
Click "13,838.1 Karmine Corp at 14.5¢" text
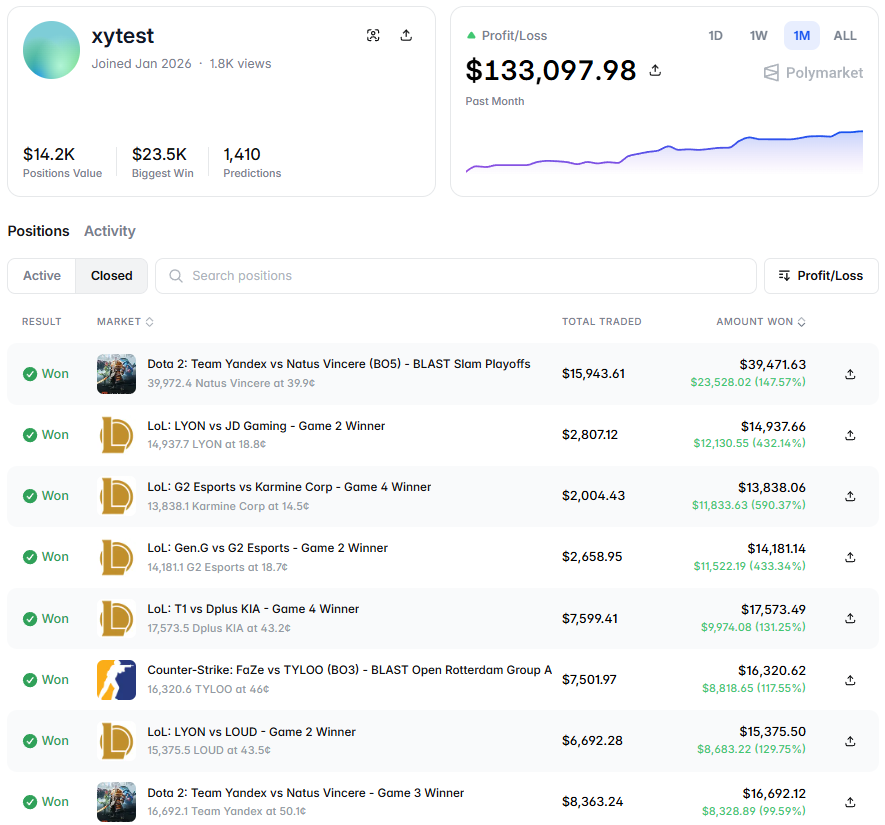click(x=228, y=506)
